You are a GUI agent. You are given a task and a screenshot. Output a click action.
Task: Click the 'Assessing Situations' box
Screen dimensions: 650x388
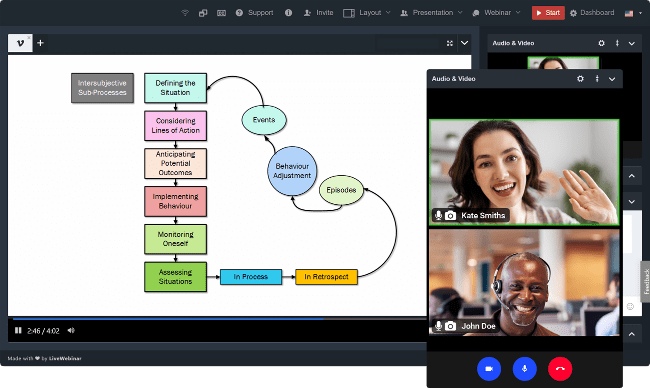pyautogui.click(x=175, y=277)
